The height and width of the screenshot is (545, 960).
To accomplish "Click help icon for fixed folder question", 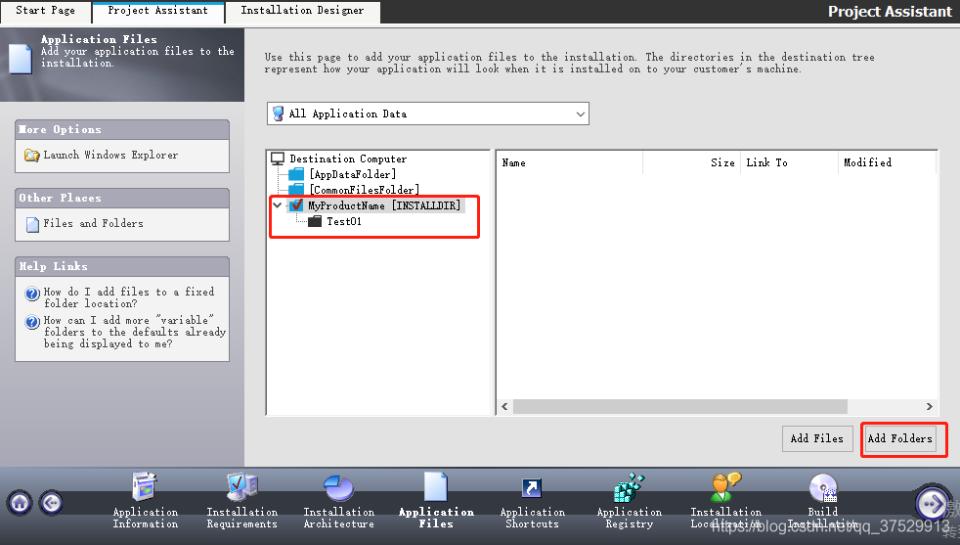I will [x=32, y=293].
